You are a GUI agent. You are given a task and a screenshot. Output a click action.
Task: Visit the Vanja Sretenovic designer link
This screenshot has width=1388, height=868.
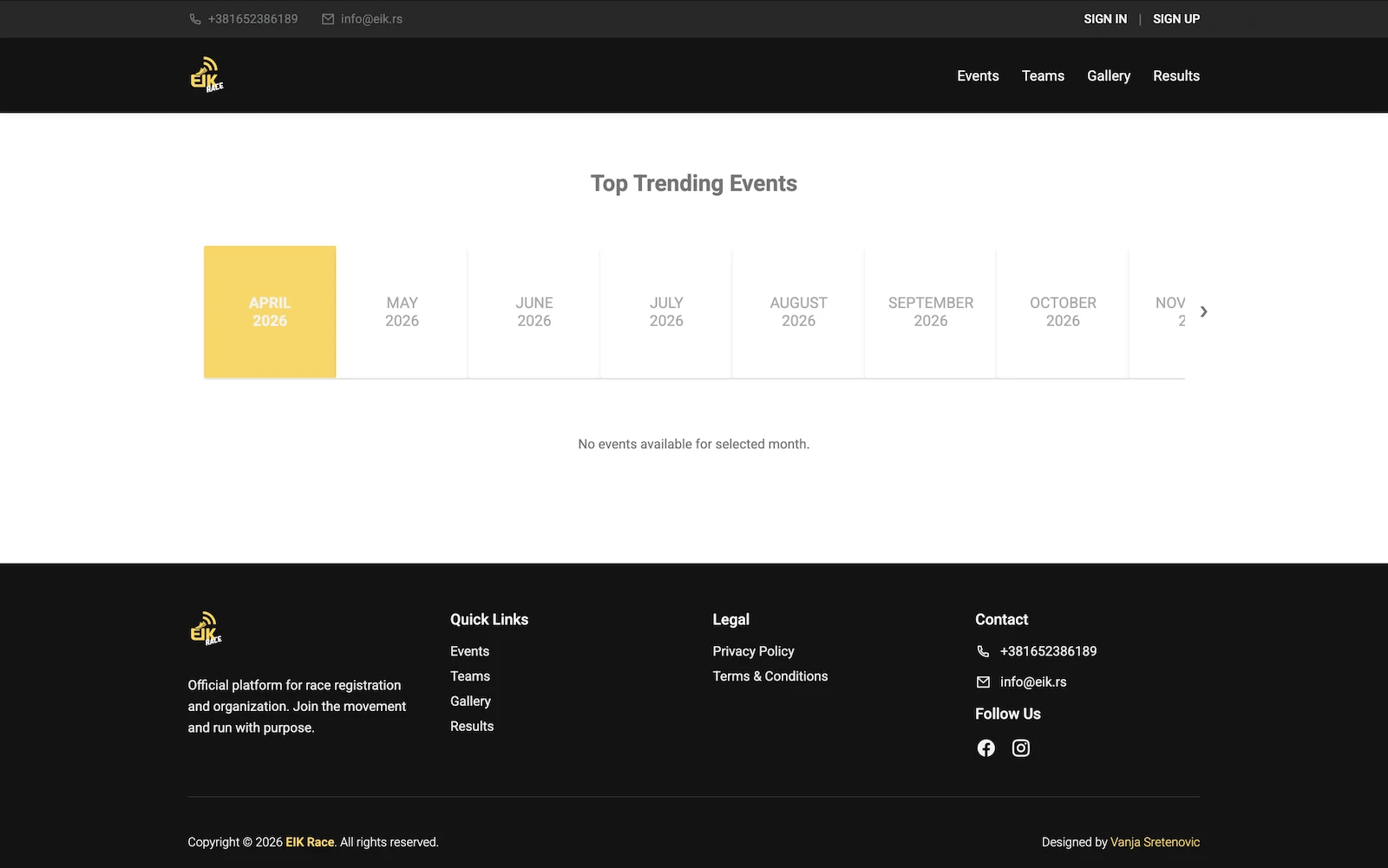point(1155,842)
